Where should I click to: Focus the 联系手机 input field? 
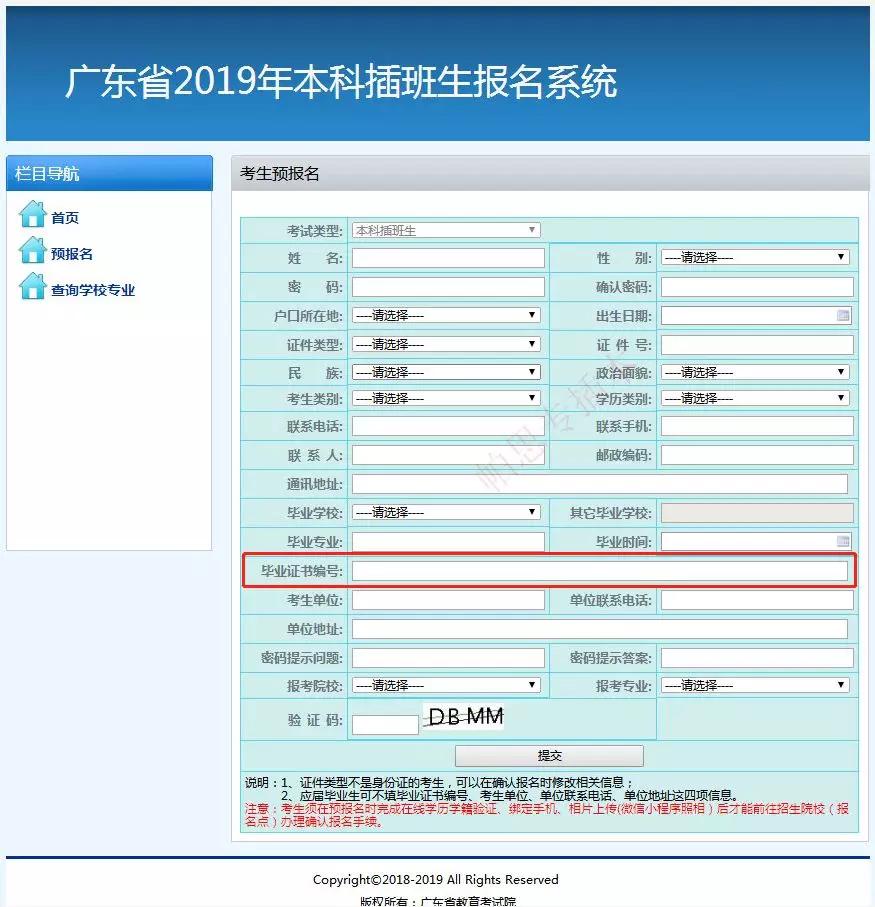point(757,426)
